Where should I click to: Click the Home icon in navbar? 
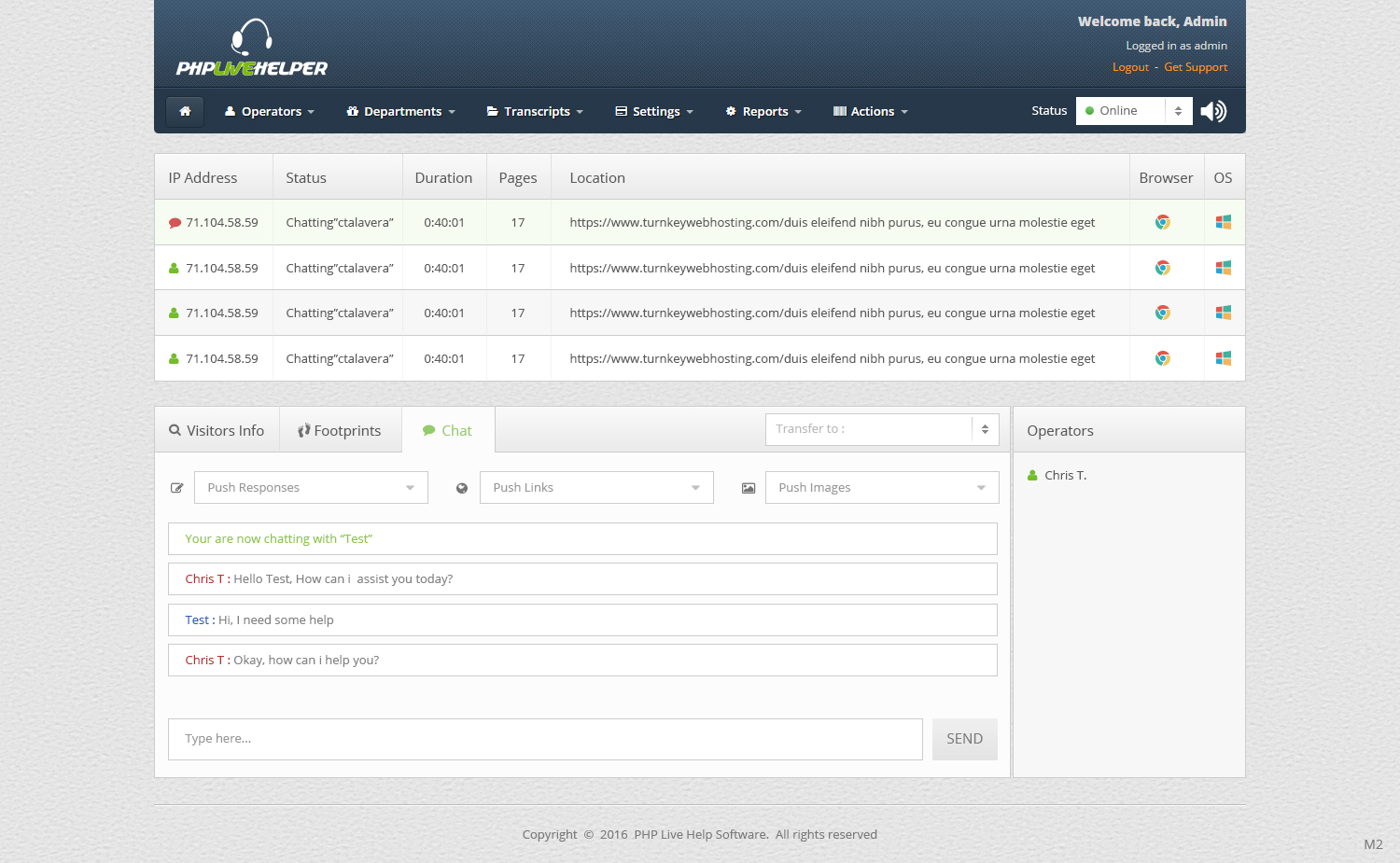[x=185, y=111]
